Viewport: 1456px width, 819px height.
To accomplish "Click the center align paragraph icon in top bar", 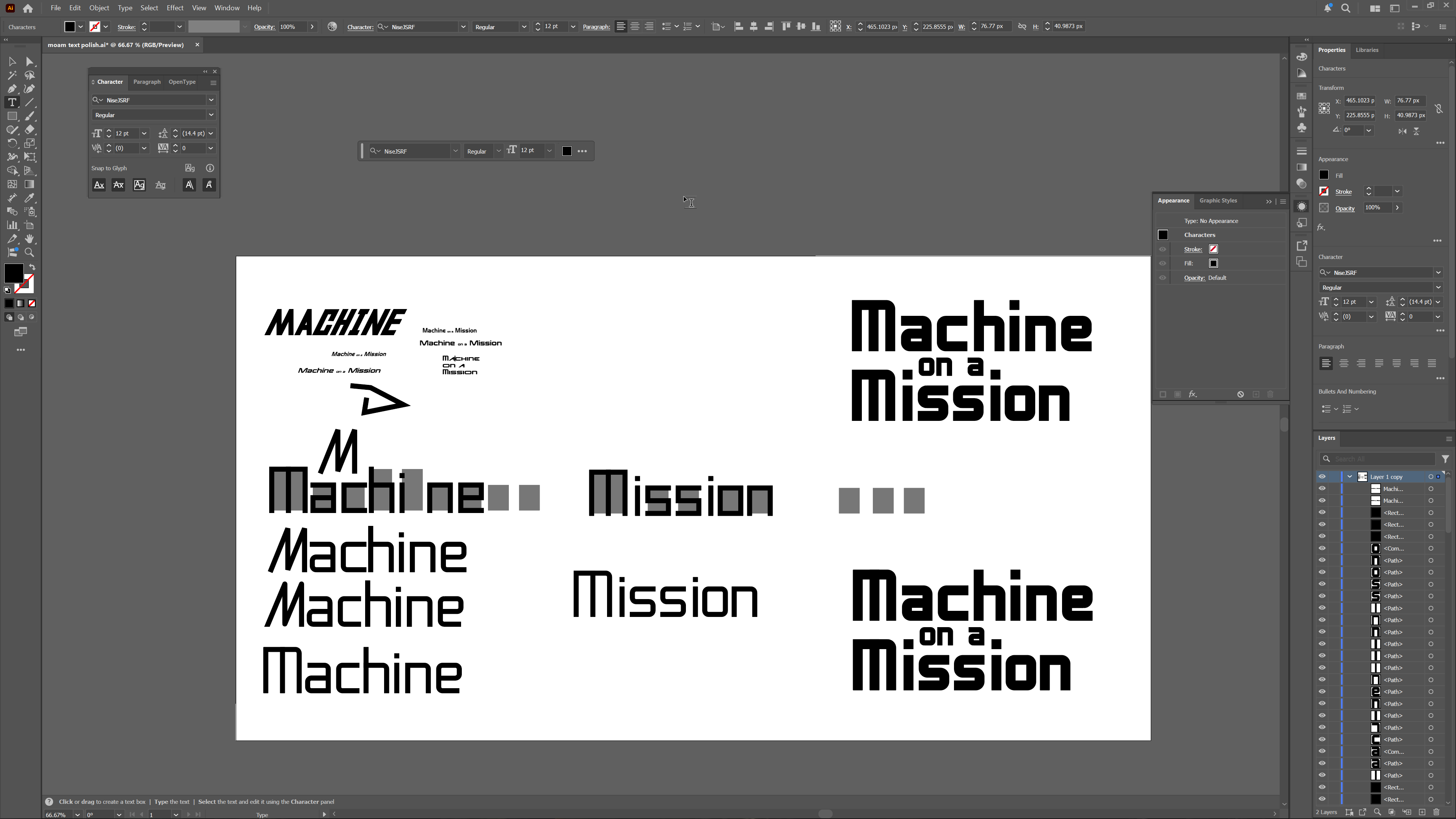I will (x=635, y=27).
